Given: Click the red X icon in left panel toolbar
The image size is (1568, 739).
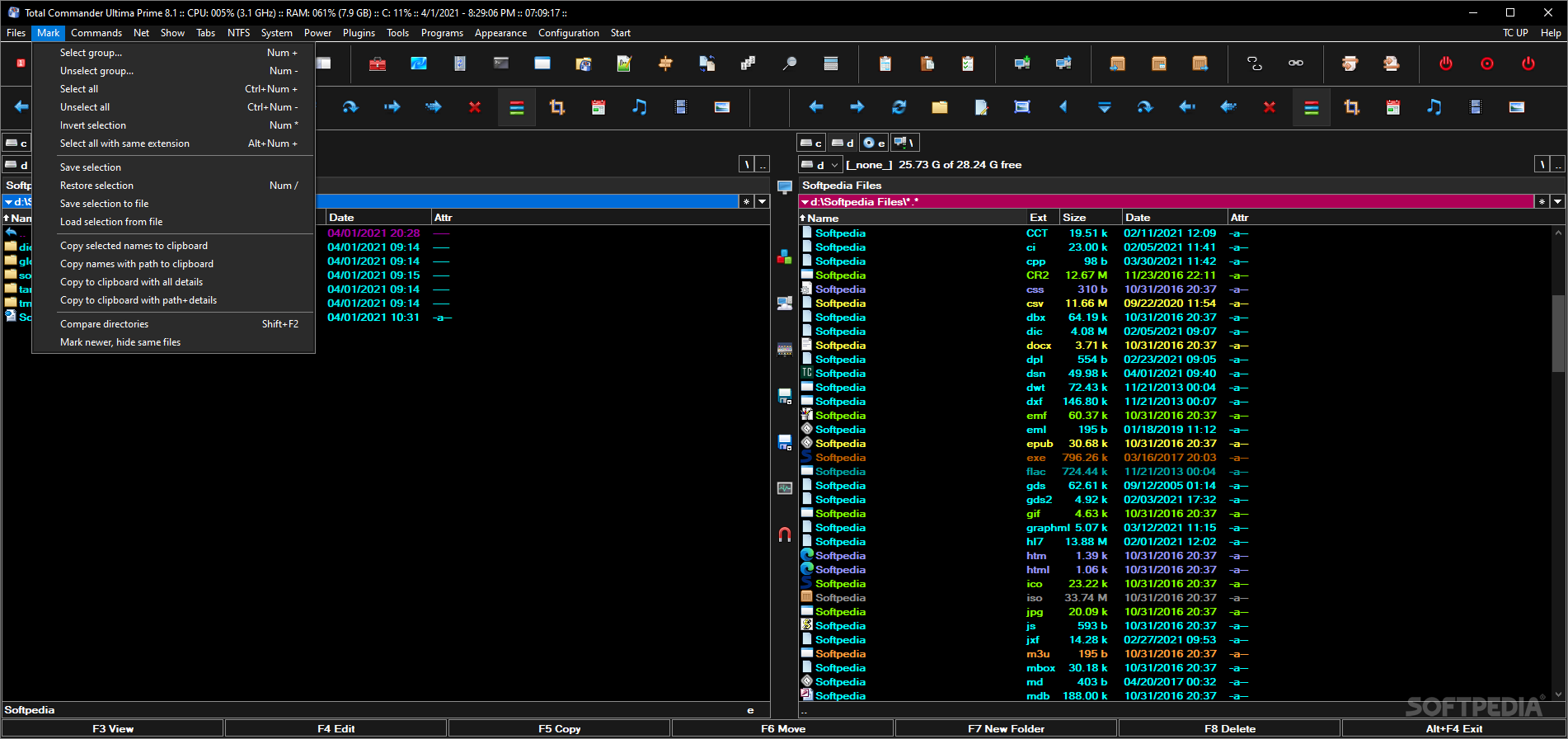Looking at the screenshot, I should point(475,107).
